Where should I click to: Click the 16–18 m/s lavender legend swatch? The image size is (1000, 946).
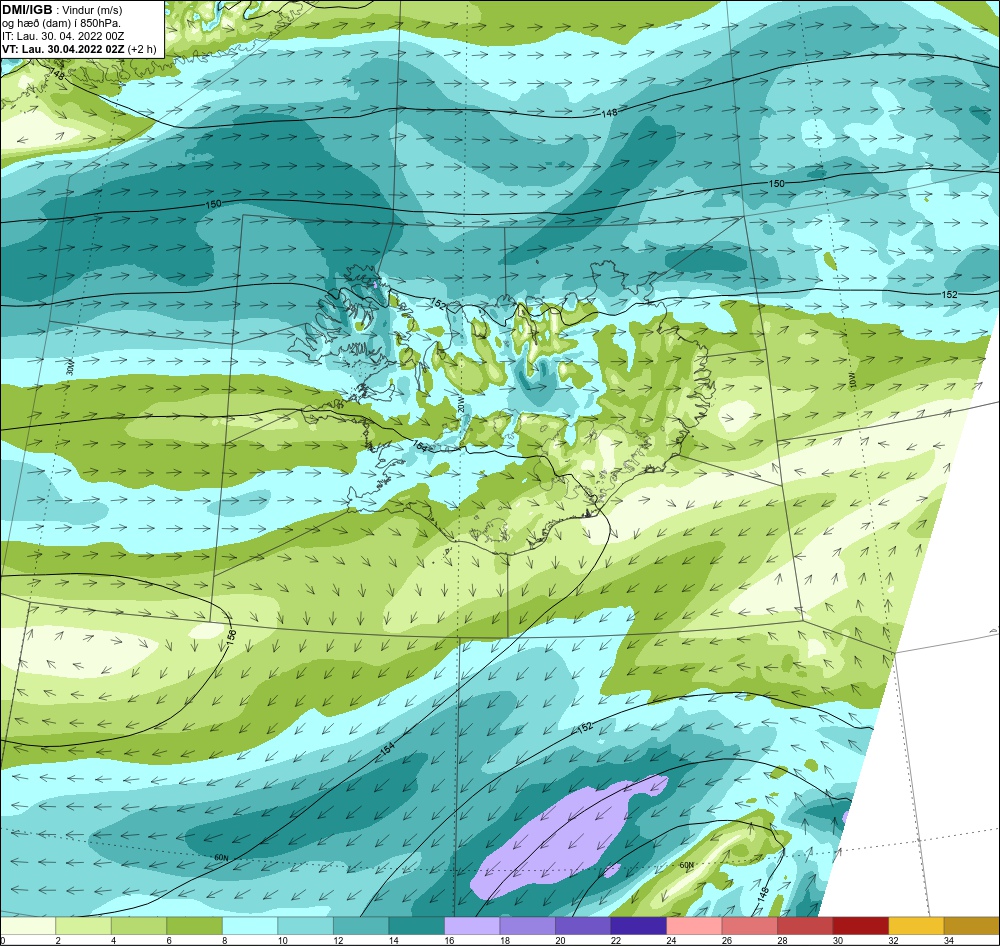(472, 926)
